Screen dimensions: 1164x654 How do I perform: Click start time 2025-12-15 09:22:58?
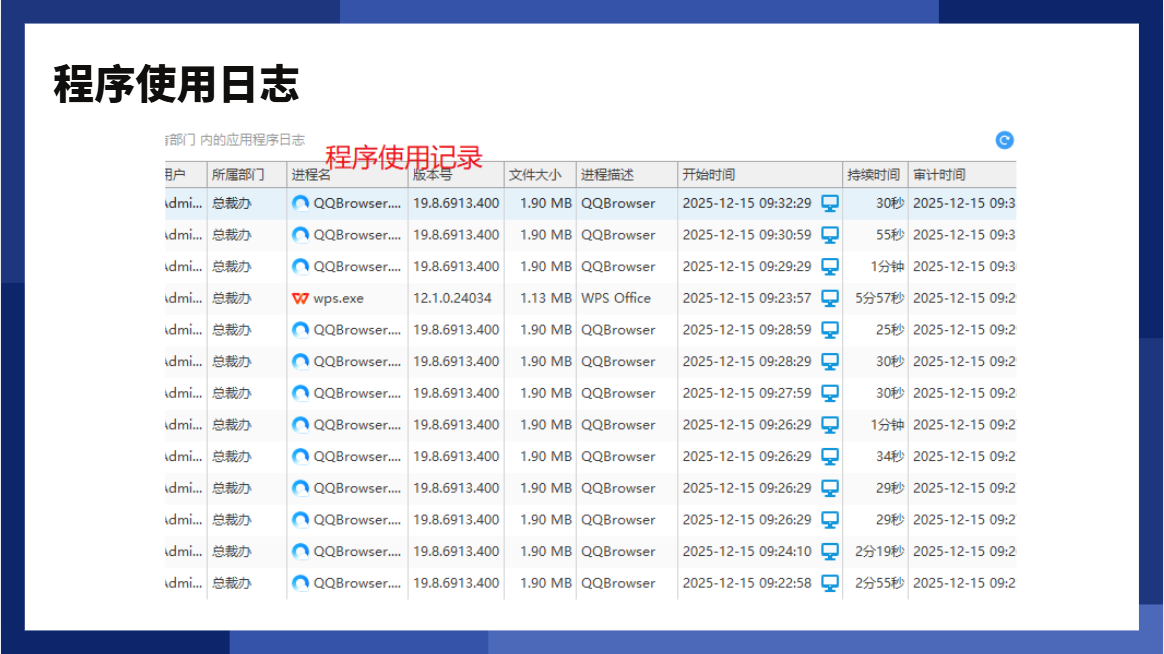pyautogui.click(x=747, y=583)
